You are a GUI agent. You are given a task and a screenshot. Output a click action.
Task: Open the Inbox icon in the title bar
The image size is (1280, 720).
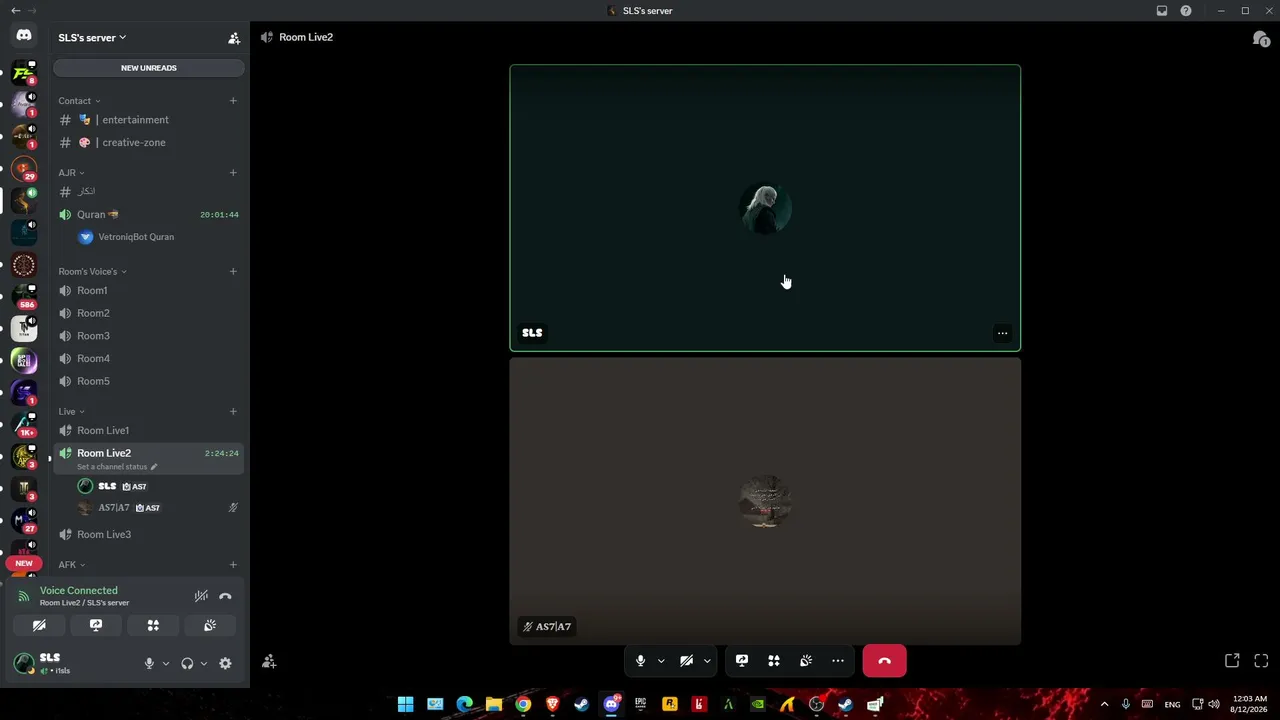(x=1162, y=11)
